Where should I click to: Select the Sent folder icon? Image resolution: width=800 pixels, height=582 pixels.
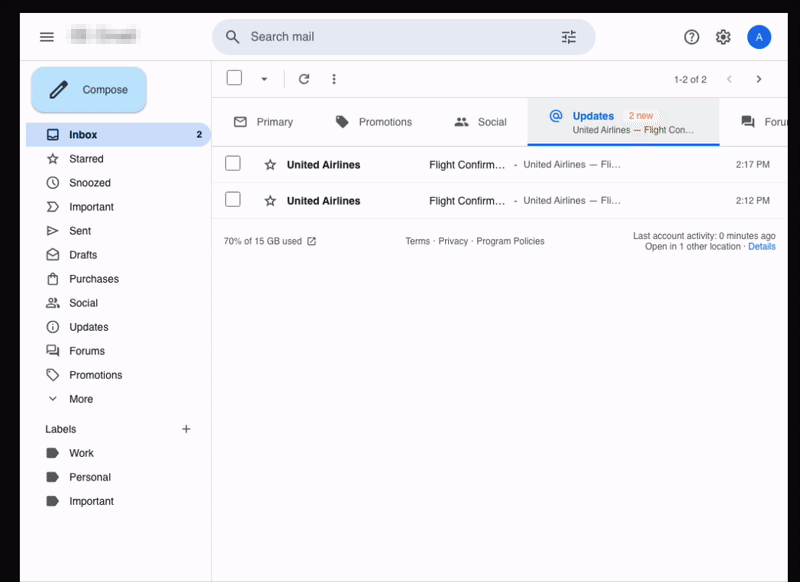[51, 230]
